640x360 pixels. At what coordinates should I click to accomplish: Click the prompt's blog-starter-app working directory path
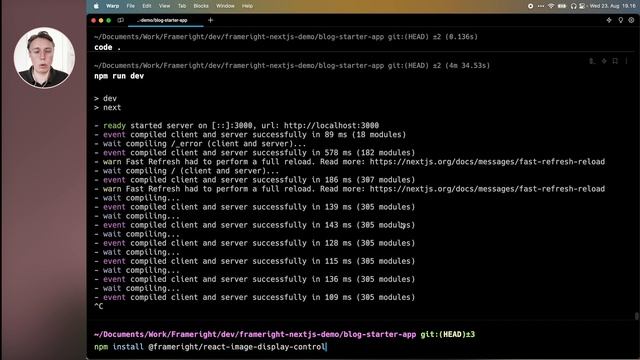255,334
